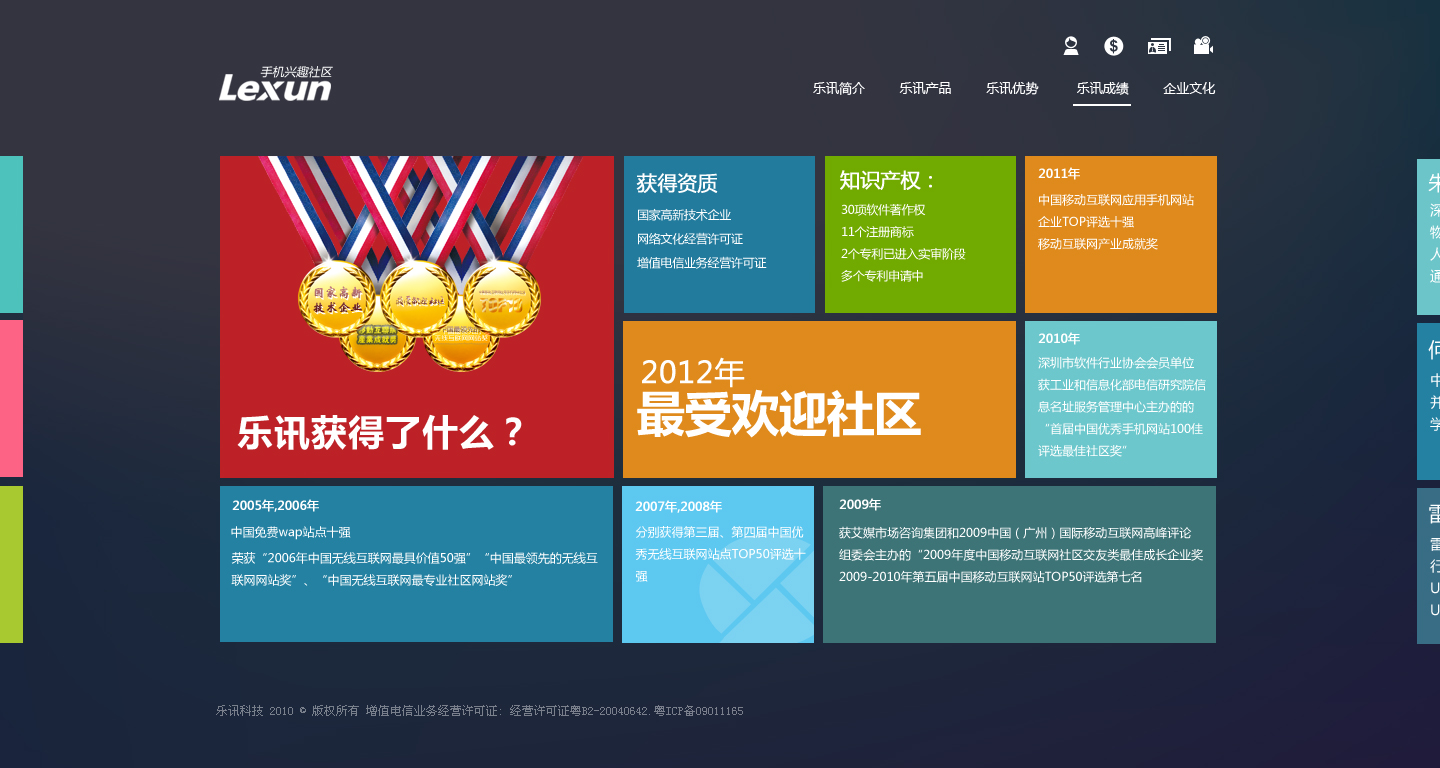This screenshot has height=768, width=1440.
Task: Click the 2012年 最受欢迎社区 banner tile
Action: pyautogui.click(x=819, y=400)
